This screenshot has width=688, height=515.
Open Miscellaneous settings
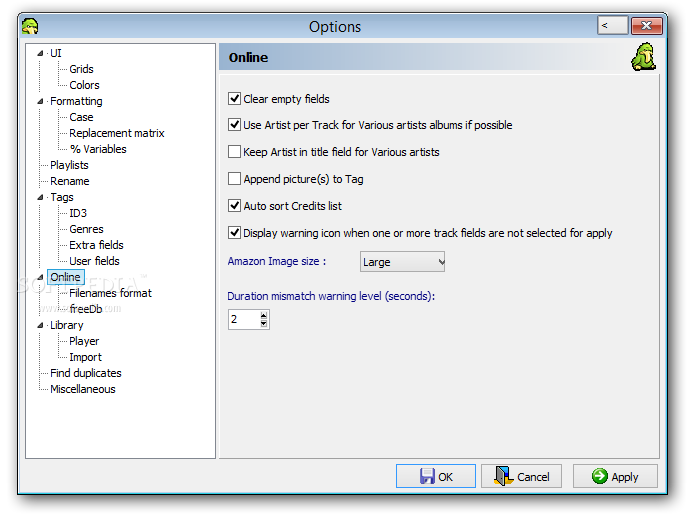pos(82,389)
